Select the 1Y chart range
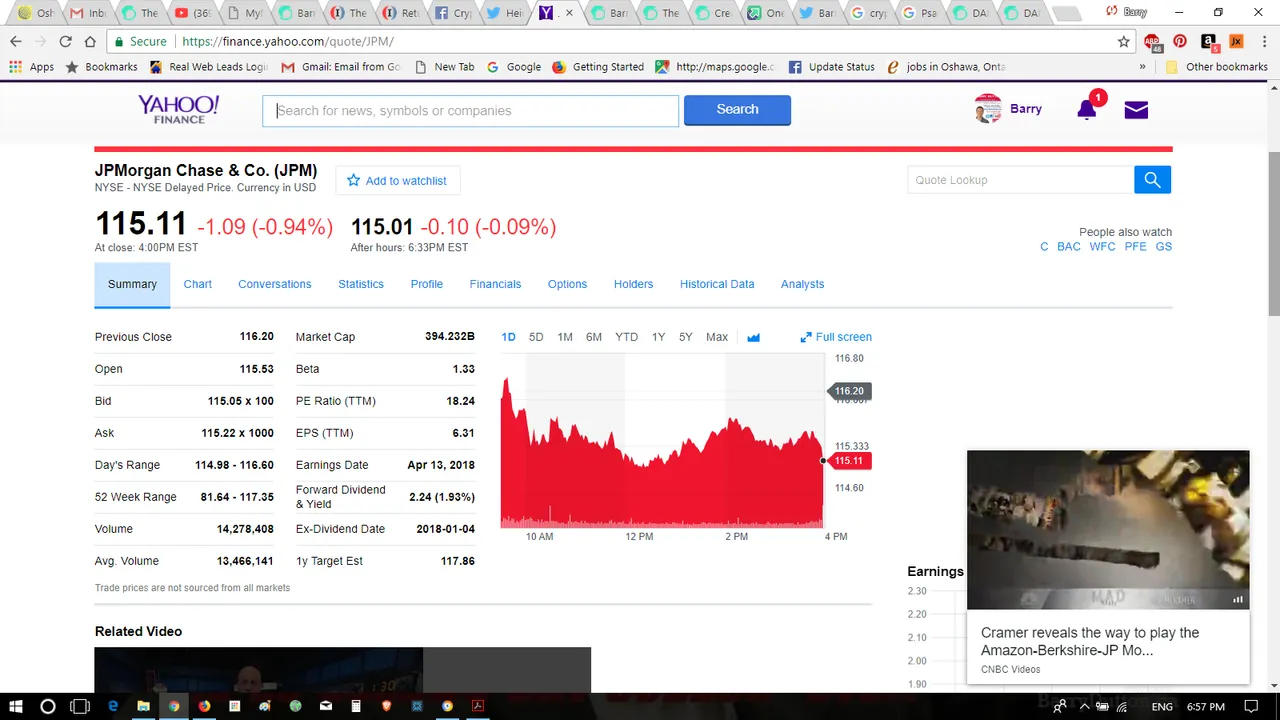Screen dimensions: 1280x720 [x=658, y=337]
